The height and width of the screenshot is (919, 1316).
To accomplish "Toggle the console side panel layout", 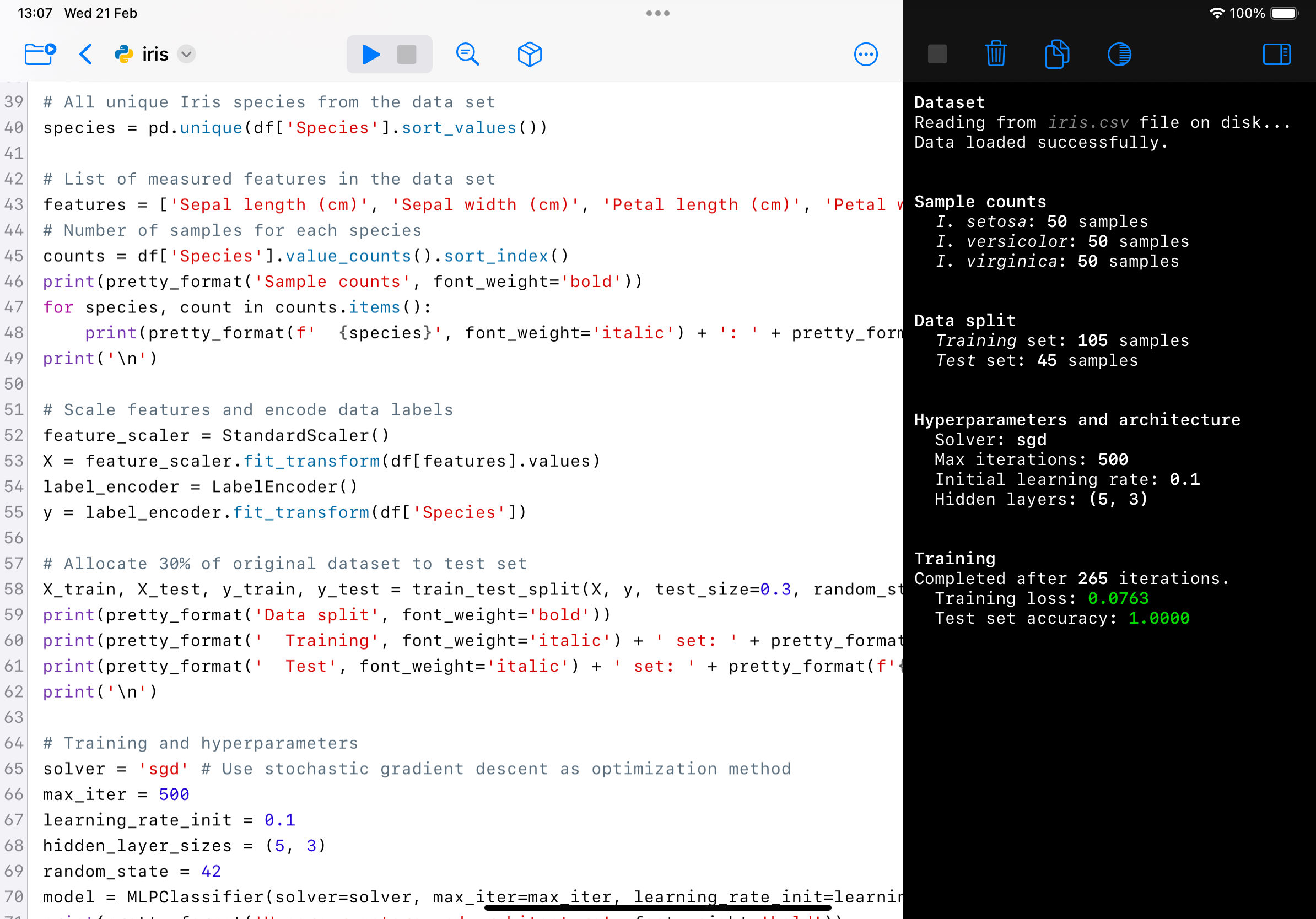I will [x=1276, y=55].
